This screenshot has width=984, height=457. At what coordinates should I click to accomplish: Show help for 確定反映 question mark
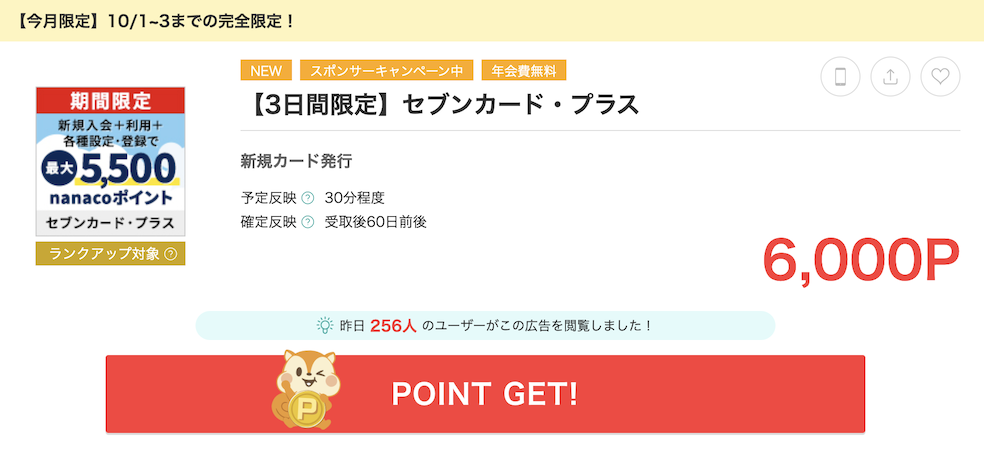point(308,222)
